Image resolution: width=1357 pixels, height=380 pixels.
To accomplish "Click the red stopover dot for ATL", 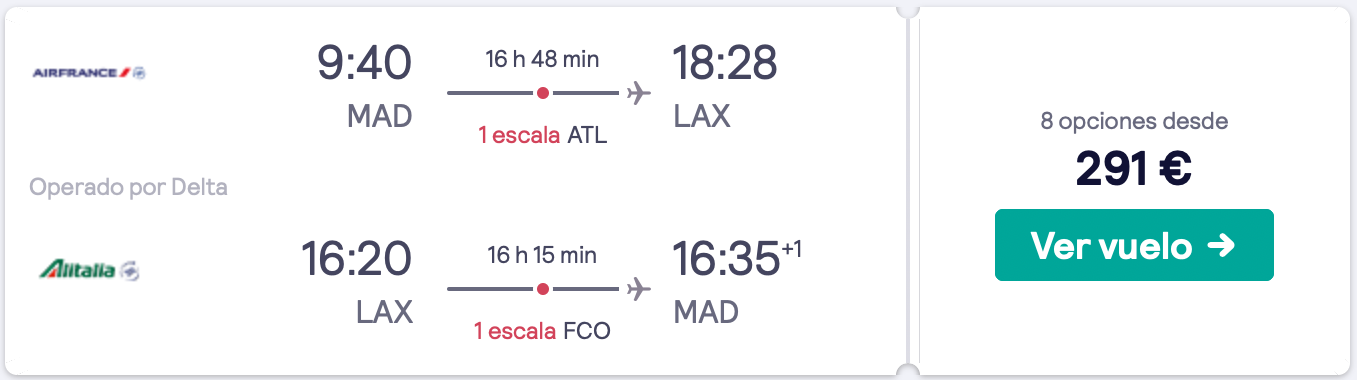I will (542, 93).
